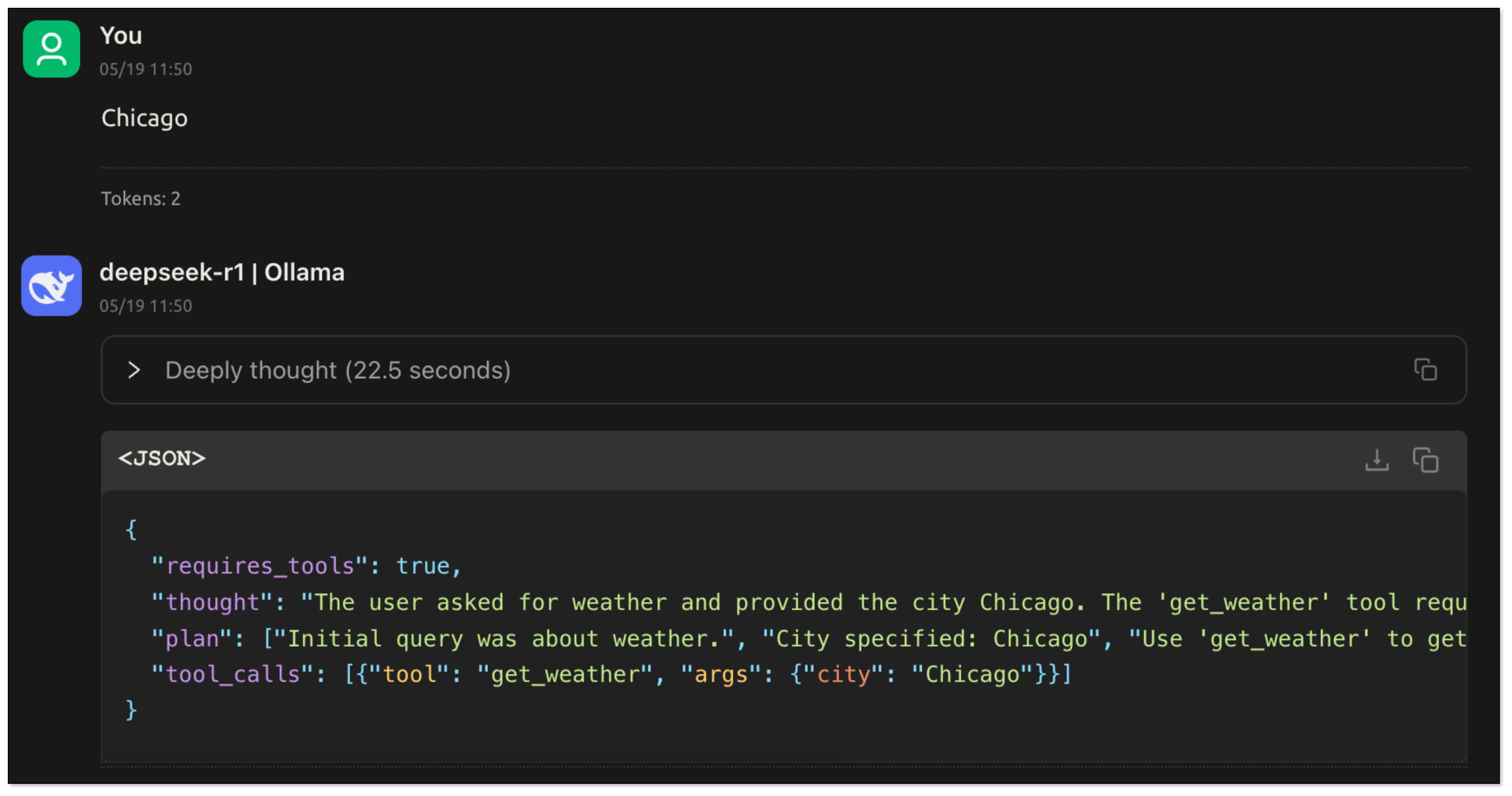The width and height of the screenshot is (1512, 796).
Task: Click the 'Deeply thought (22.5 seconds)' label
Action: click(x=338, y=370)
